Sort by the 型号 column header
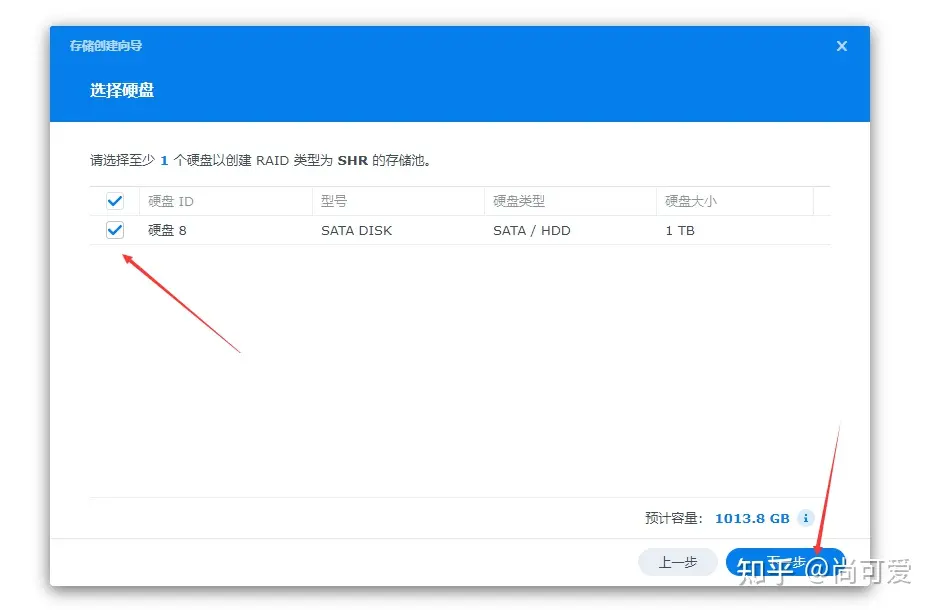Image resolution: width=936 pixels, height=610 pixels. 398,201
